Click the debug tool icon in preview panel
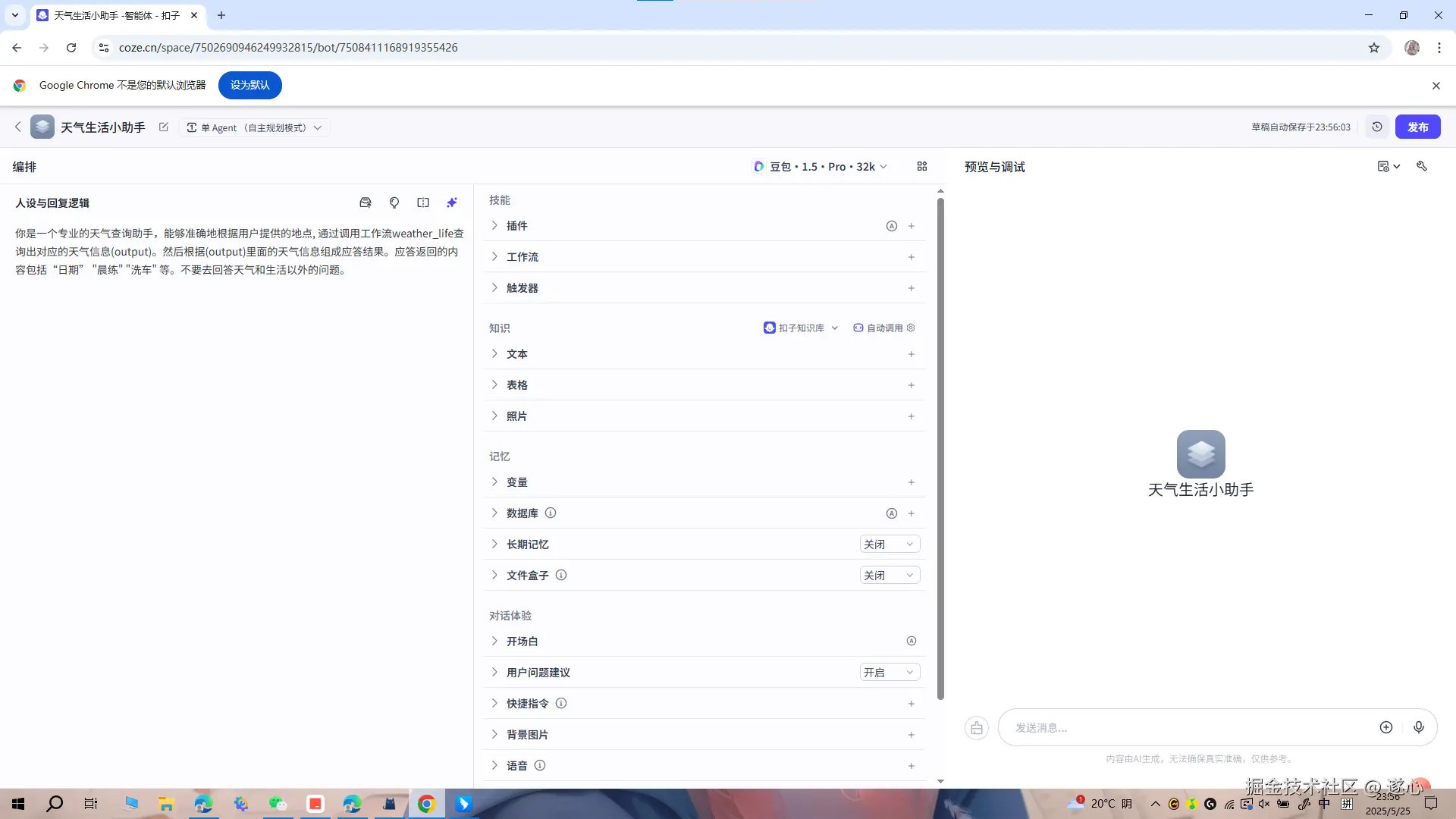The width and height of the screenshot is (1456, 819). pyautogui.click(x=1422, y=166)
